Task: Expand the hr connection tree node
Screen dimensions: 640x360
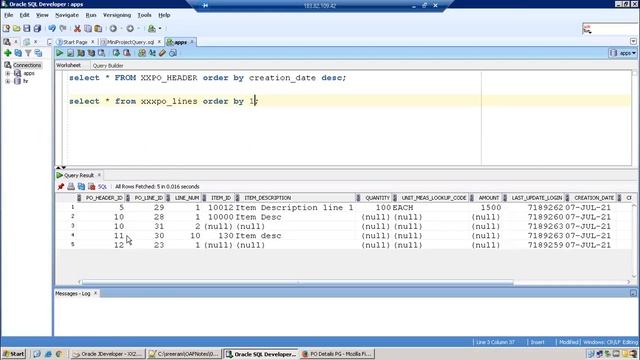Action: [7, 81]
